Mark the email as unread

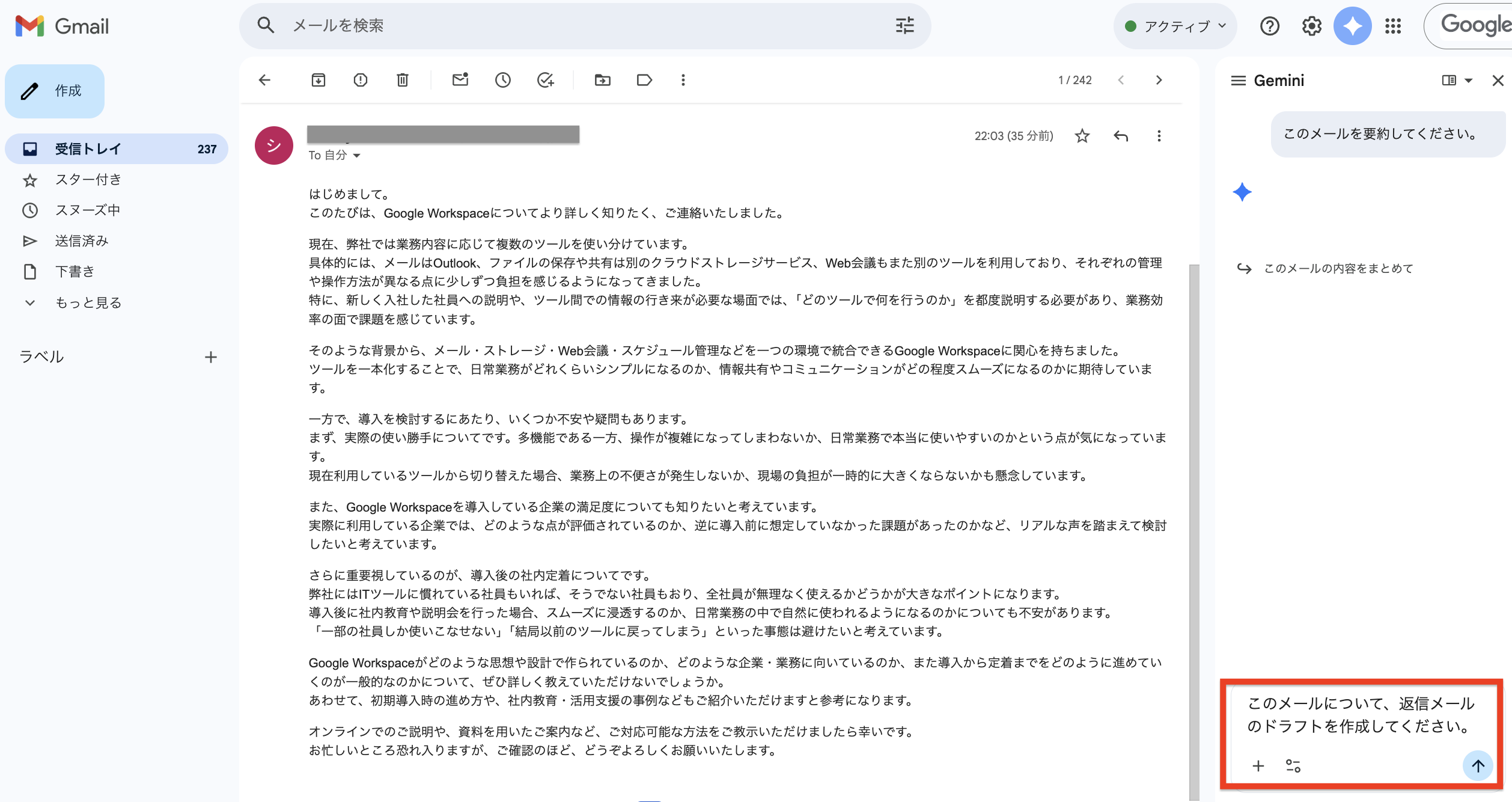(x=460, y=80)
